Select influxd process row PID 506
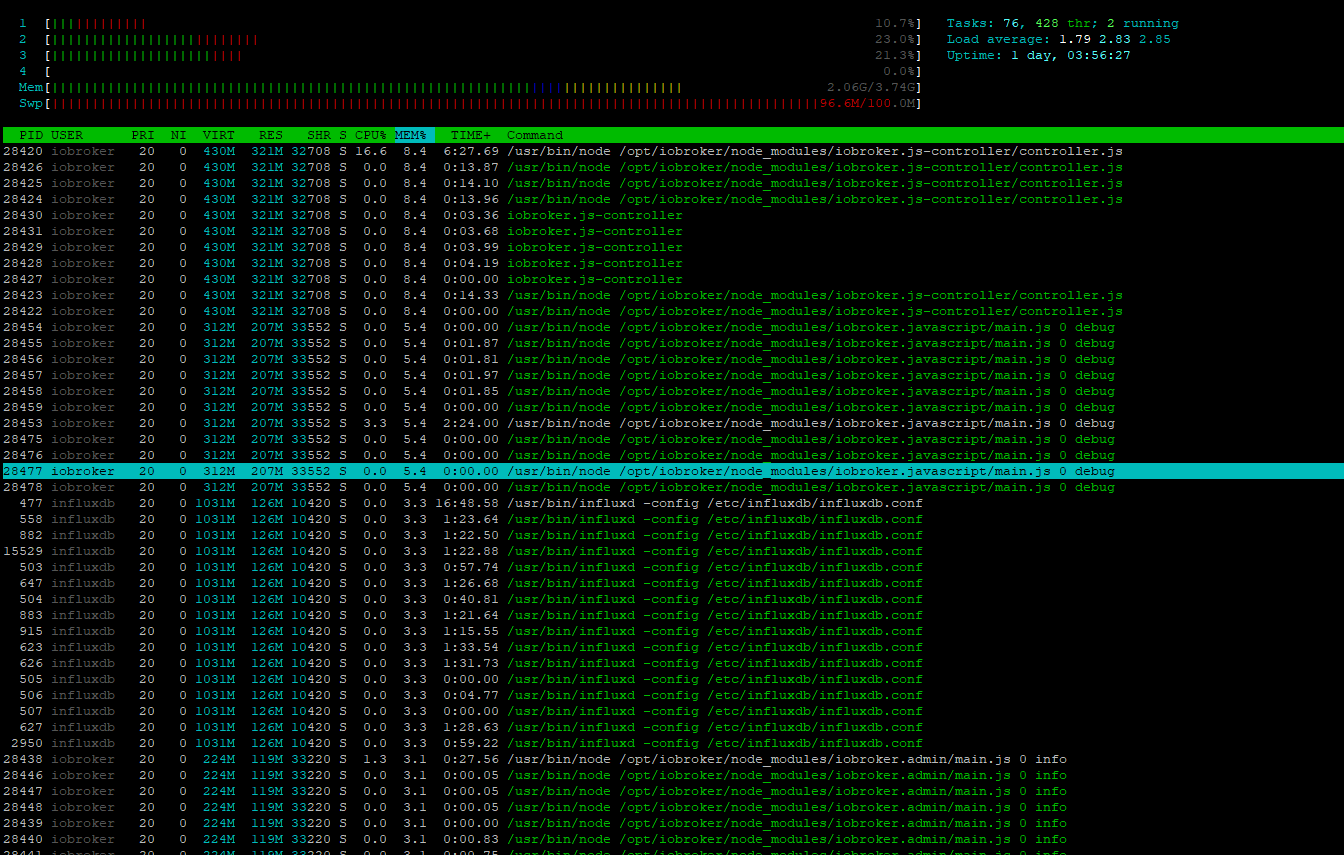Image resolution: width=1344 pixels, height=855 pixels. click(672, 695)
